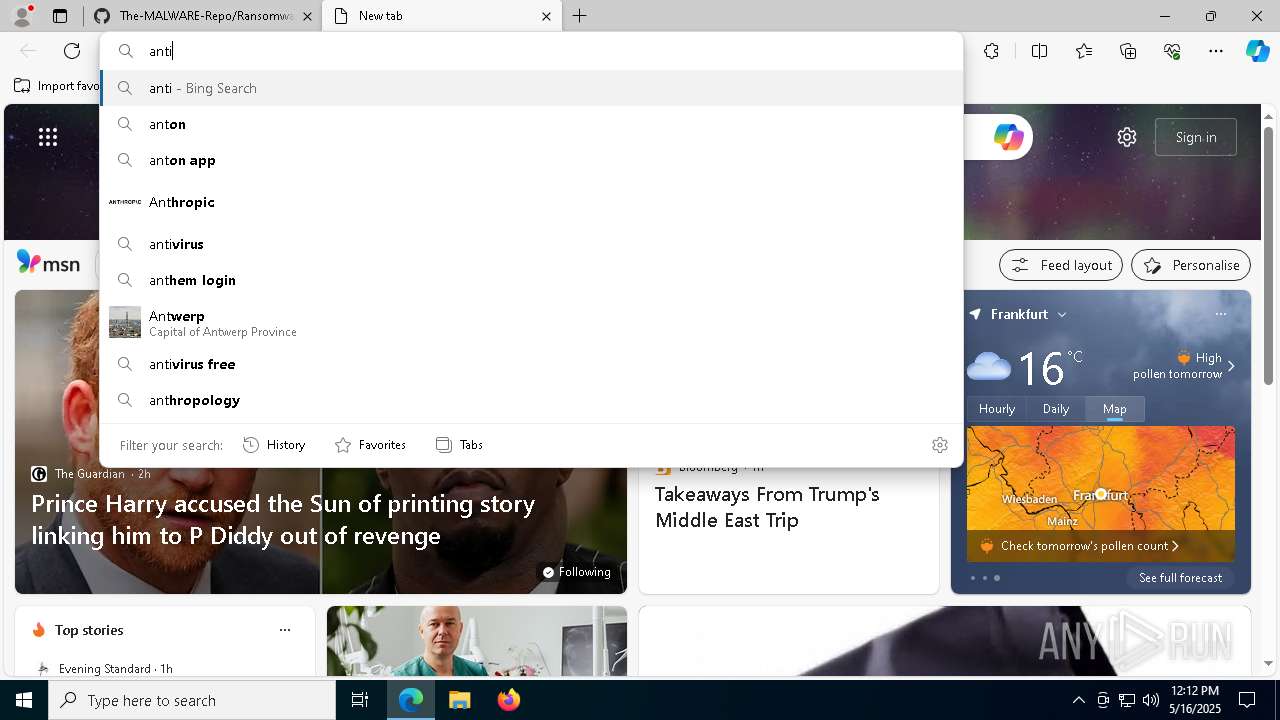Image resolution: width=1280 pixels, height=720 pixels.
Task: Open Settings and more ellipsis menu
Action: click(1216, 51)
